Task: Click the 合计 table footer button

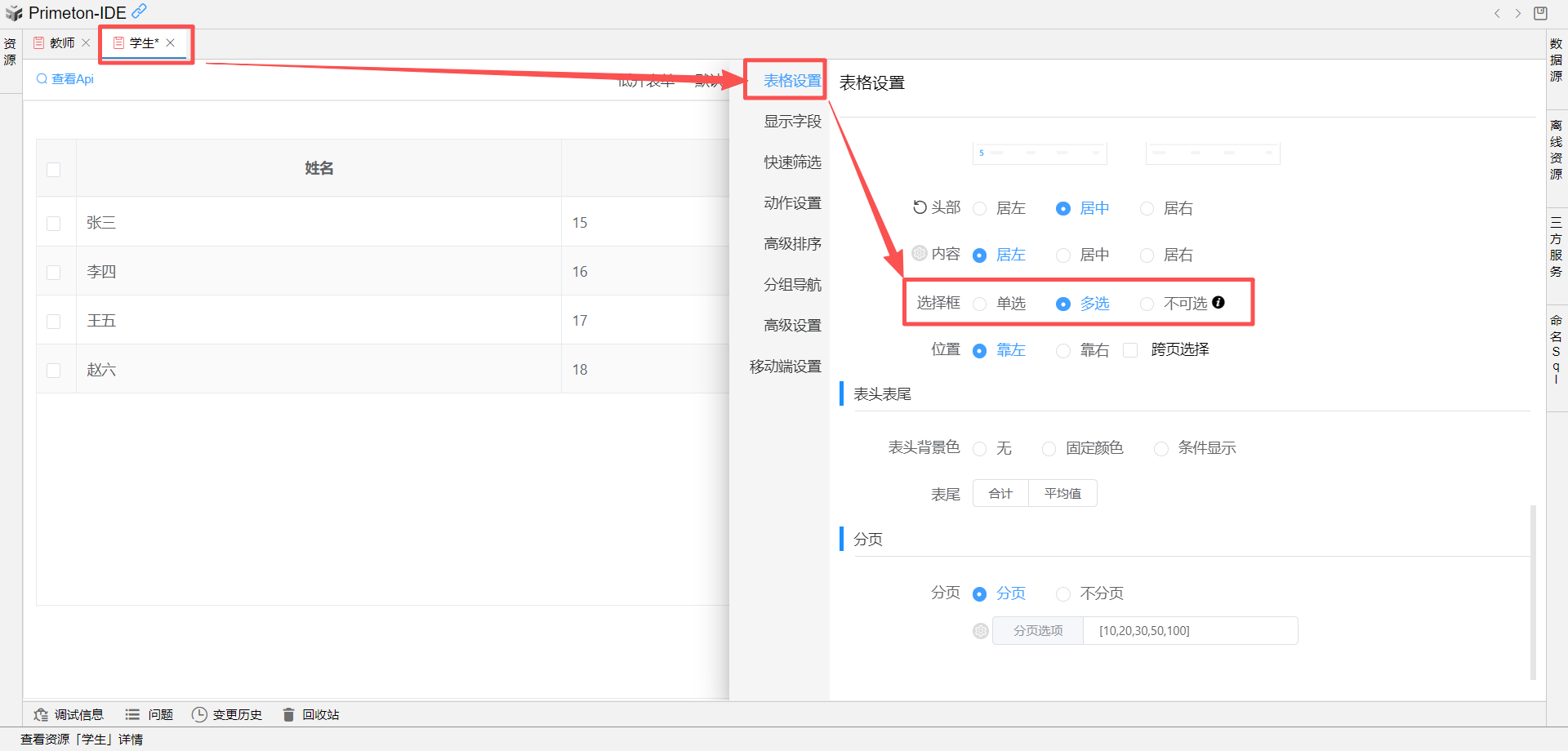Action: 1000,494
